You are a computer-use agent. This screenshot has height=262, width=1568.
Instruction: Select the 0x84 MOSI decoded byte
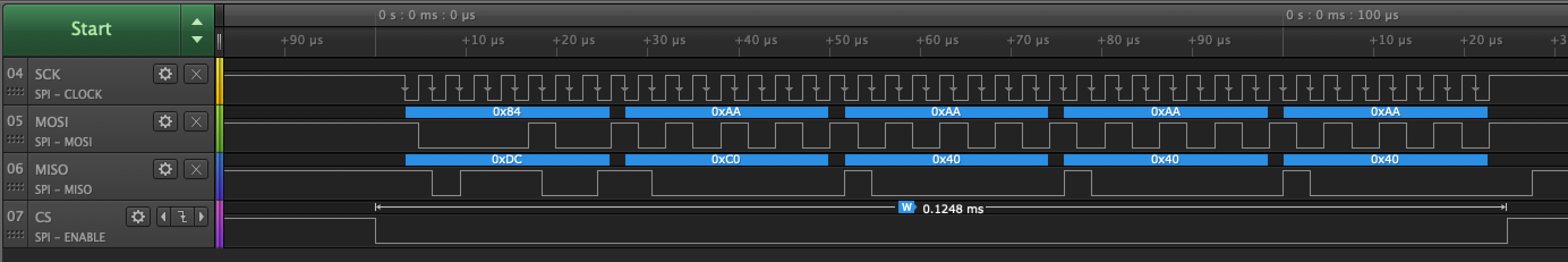tap(507, 112)
